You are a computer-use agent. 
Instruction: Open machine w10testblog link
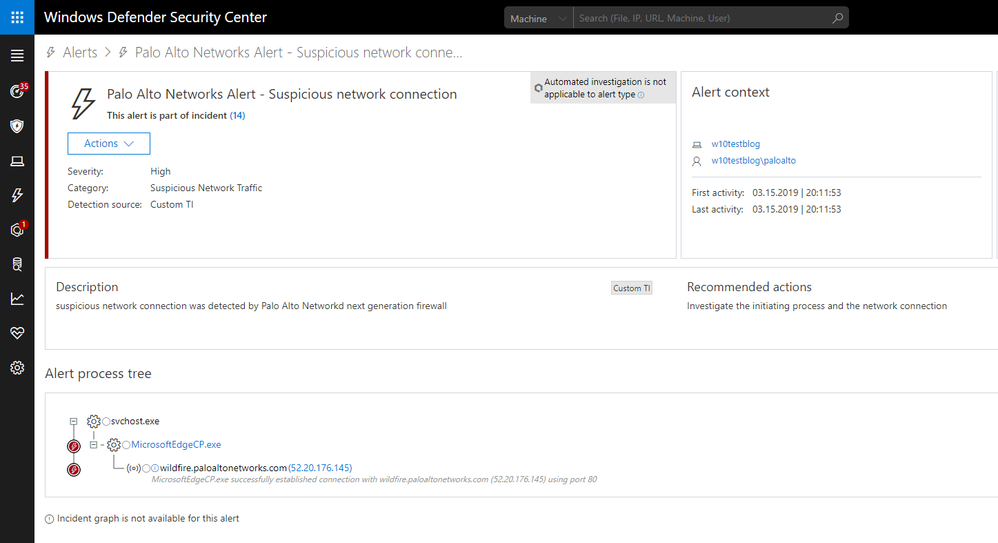(x=735, y=144)
